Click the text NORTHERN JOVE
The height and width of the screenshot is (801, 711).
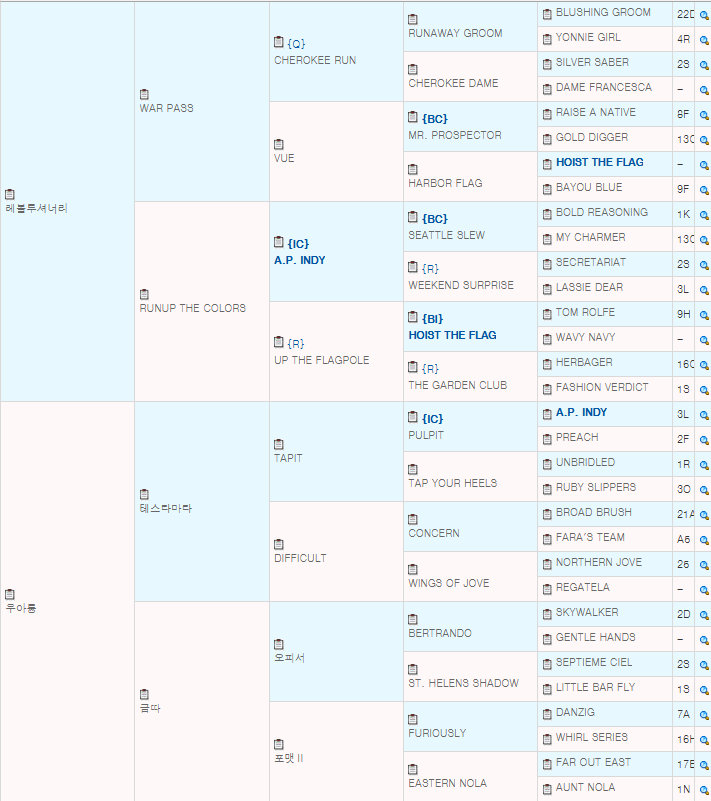pos(599,562)
